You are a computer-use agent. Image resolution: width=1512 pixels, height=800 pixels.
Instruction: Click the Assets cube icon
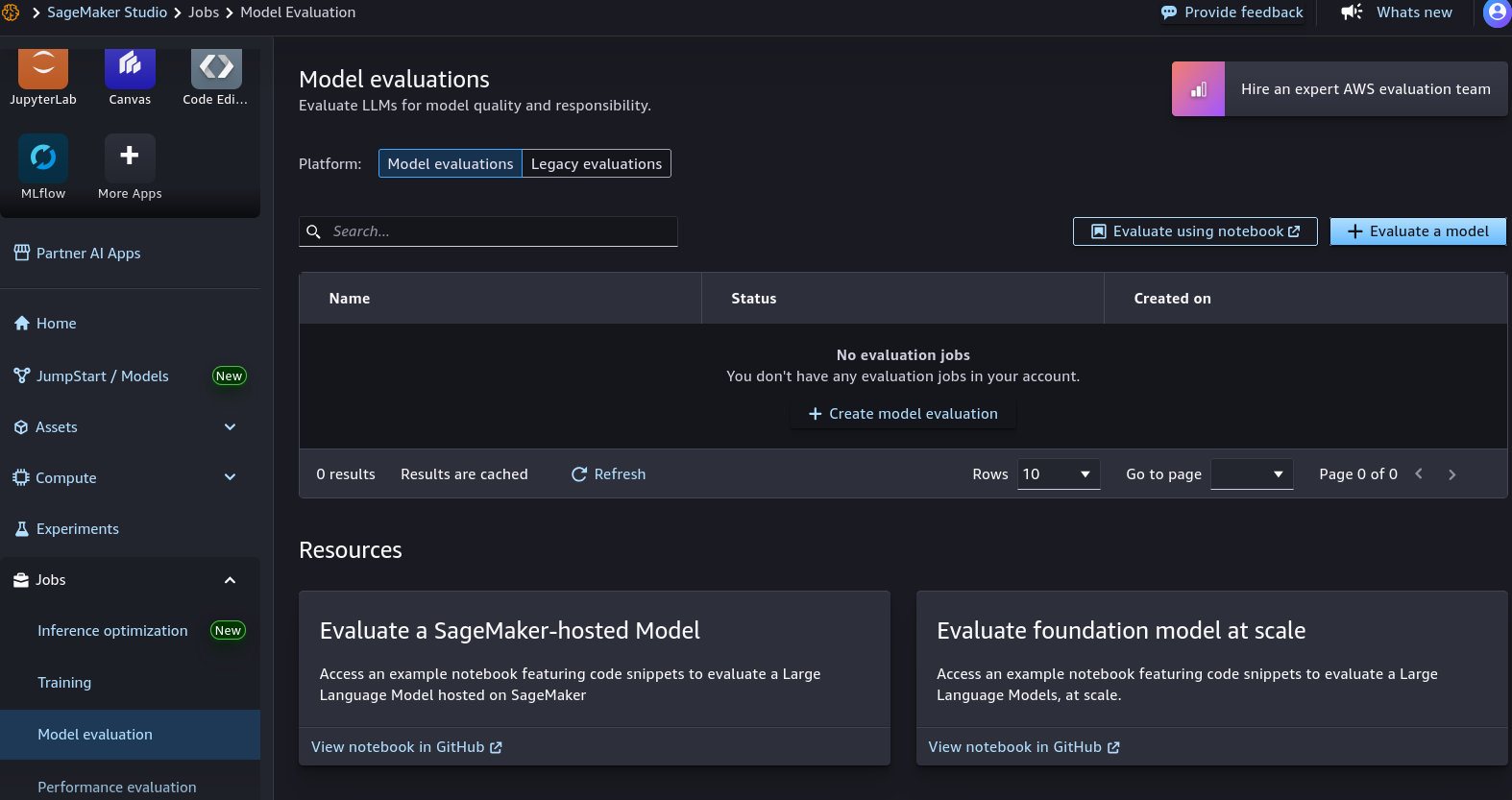tap(21, 427)
